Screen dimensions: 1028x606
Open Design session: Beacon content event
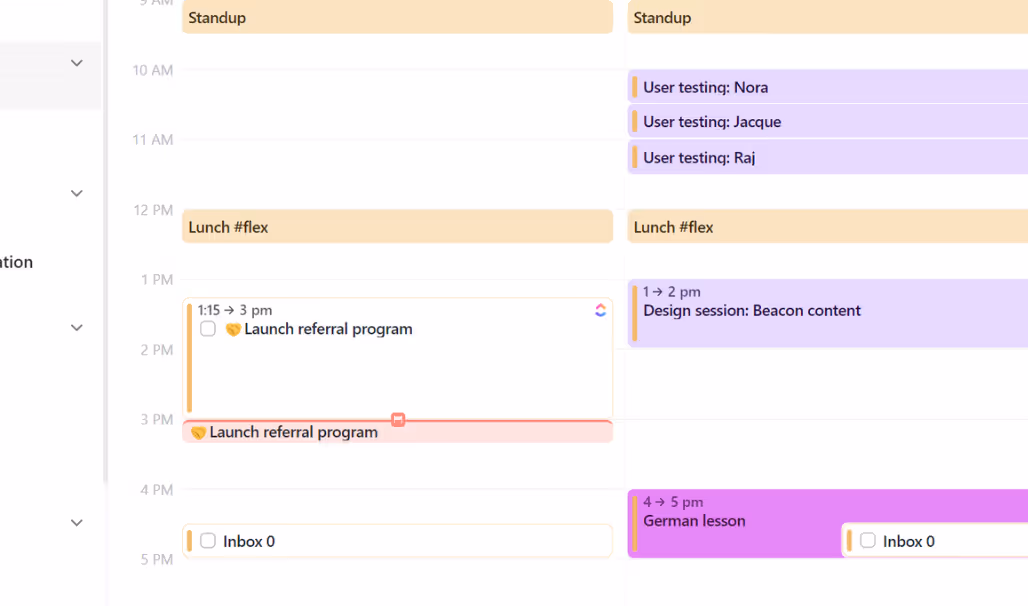(x=827, y=313)
